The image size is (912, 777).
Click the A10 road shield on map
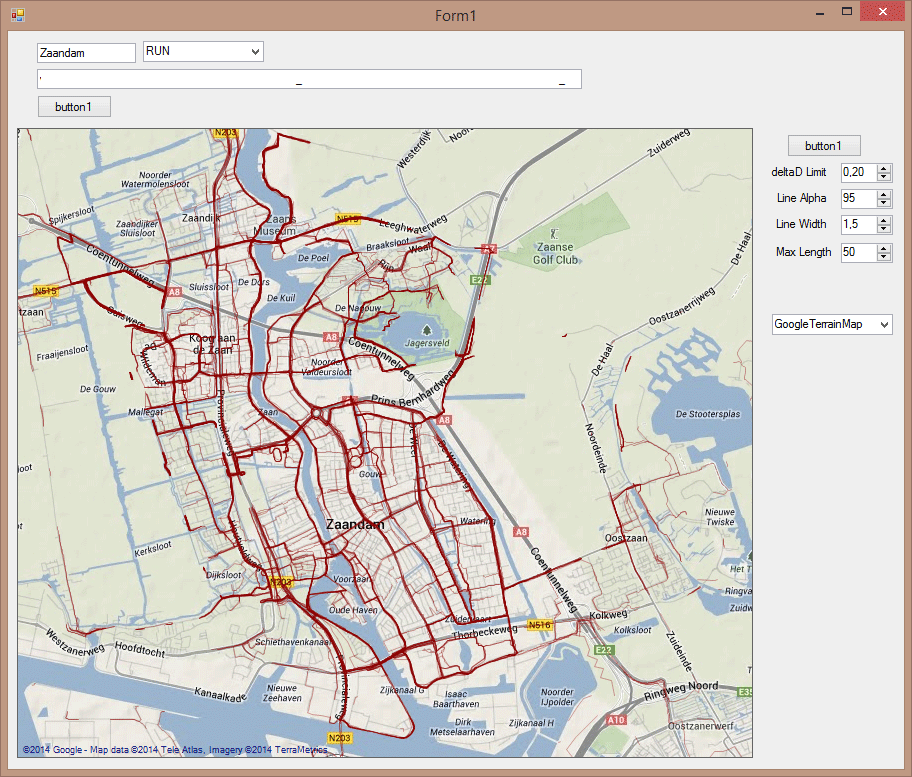click(x=617, y=720)
